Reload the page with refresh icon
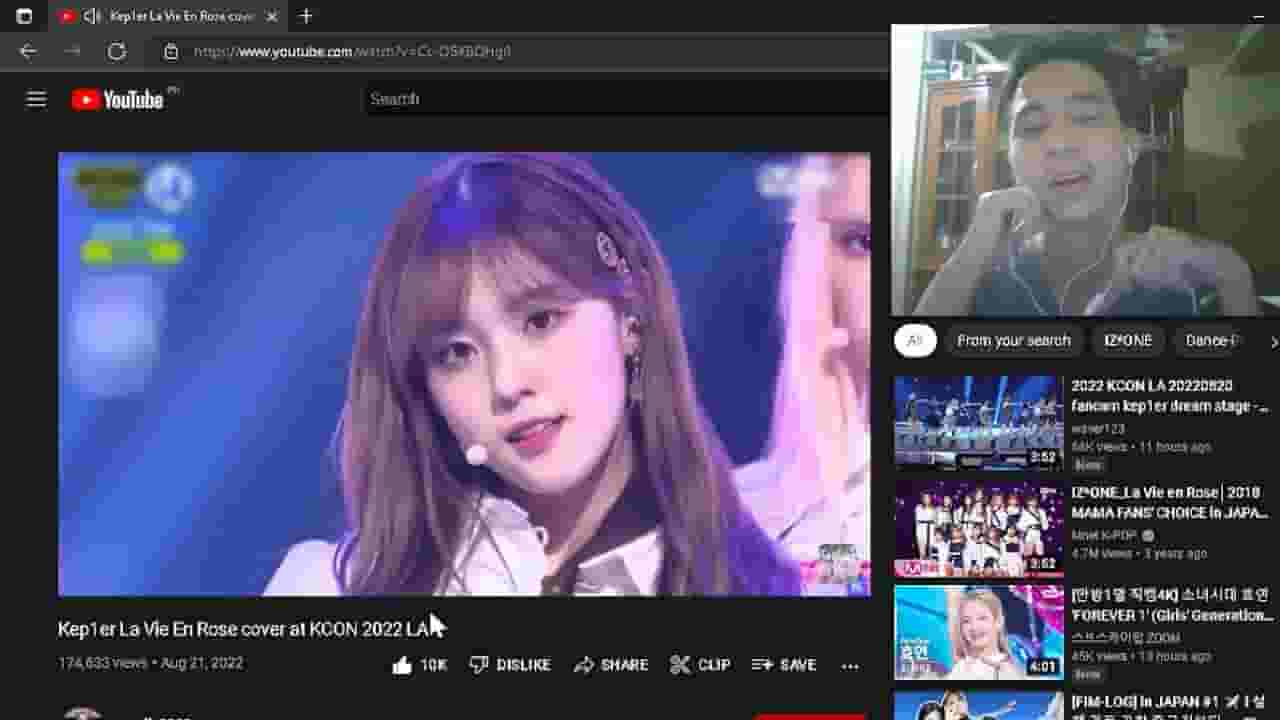 click(116, 51)
